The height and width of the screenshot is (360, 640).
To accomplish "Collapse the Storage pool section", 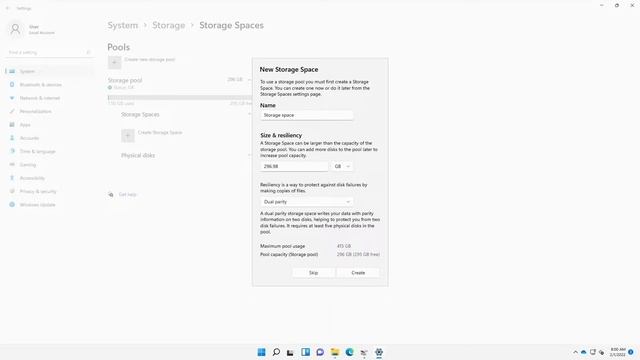I will [x=249, y=80].
